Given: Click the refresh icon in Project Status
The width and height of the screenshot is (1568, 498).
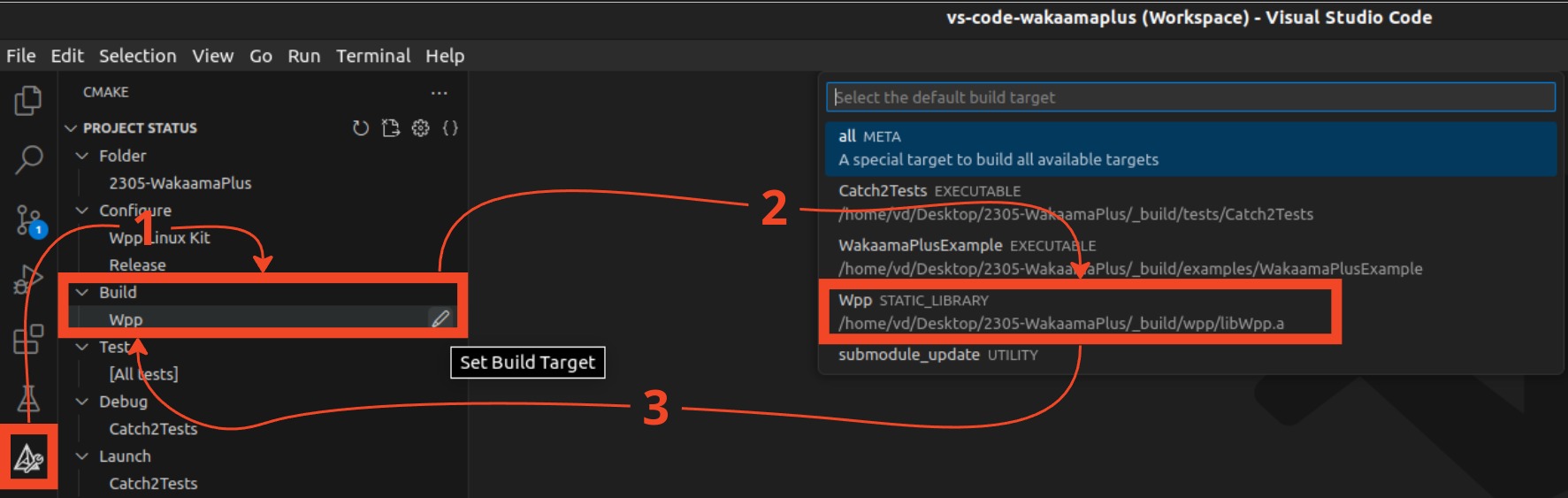Looking at the screenshot, I should (x=360, y=128).
